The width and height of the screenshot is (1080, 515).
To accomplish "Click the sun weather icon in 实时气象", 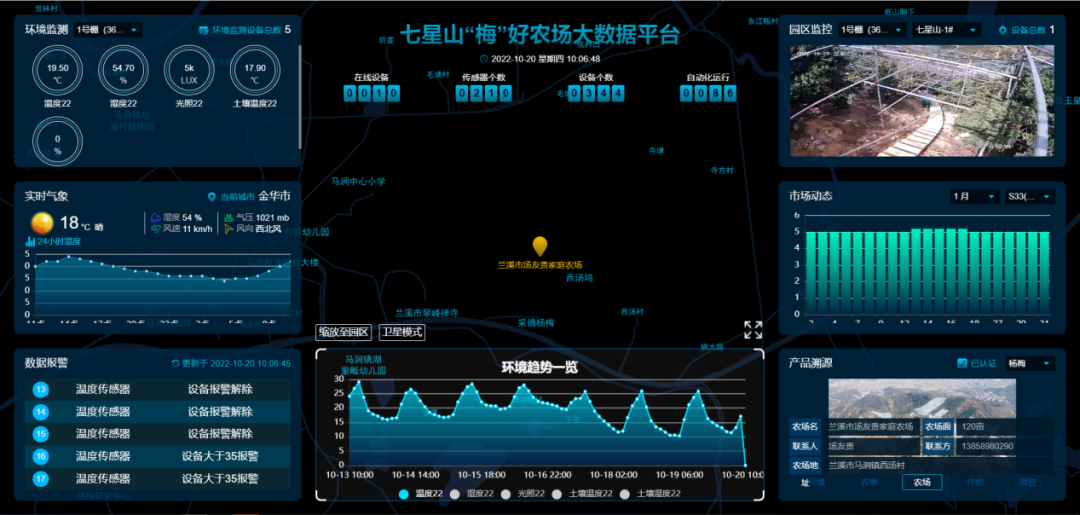I will (x=42, y=223).
